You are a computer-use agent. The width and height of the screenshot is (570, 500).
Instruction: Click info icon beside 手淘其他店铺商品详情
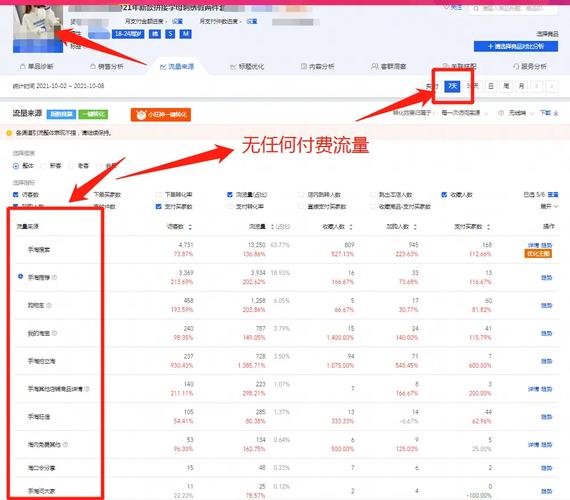pyautogui.click(x=87, y=389)
